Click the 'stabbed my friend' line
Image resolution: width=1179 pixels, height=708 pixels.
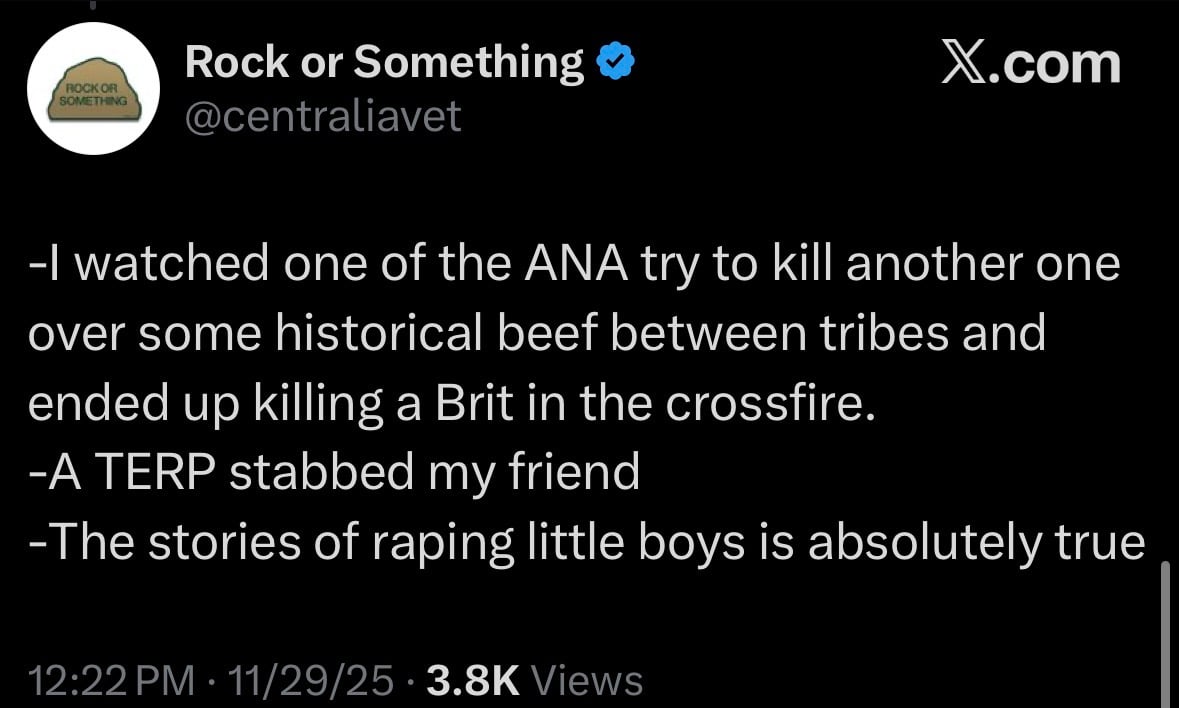[434, 472]
